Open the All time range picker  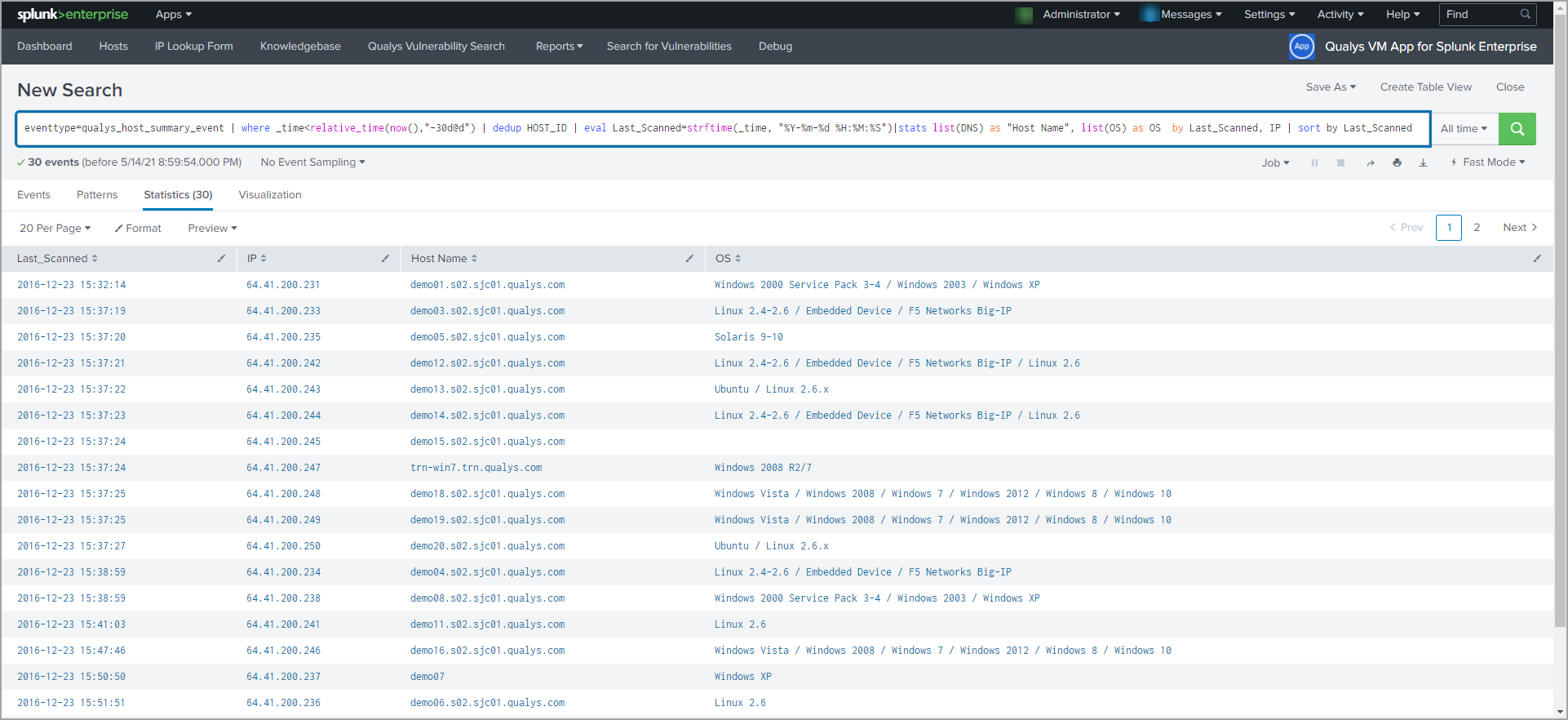pyautogui.click(x=1464, y=129)
